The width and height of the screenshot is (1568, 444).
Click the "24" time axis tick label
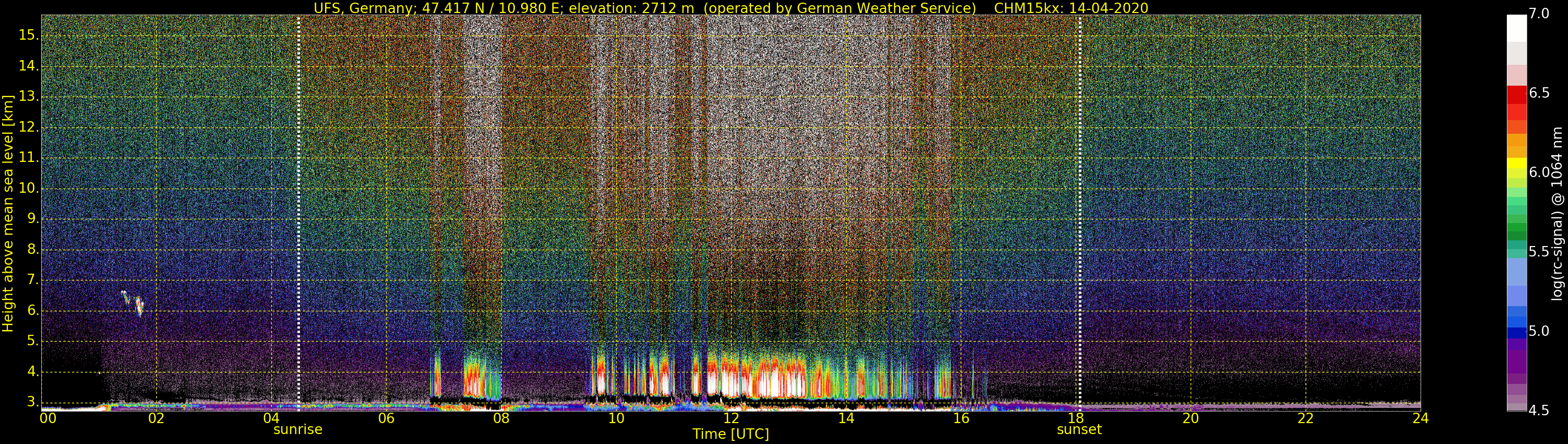point(1421,418)
